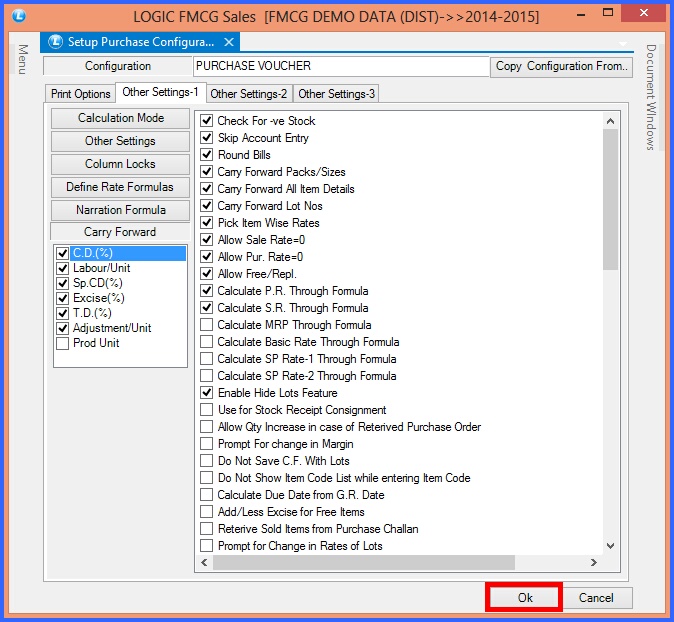Check Allow Qty Increase for Purchase Order

tap(207, 427)
